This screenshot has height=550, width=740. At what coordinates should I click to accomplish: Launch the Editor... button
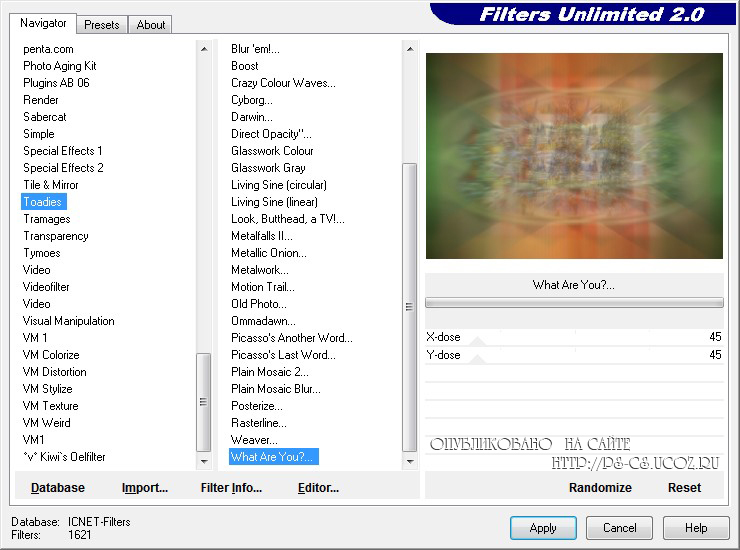318,488
